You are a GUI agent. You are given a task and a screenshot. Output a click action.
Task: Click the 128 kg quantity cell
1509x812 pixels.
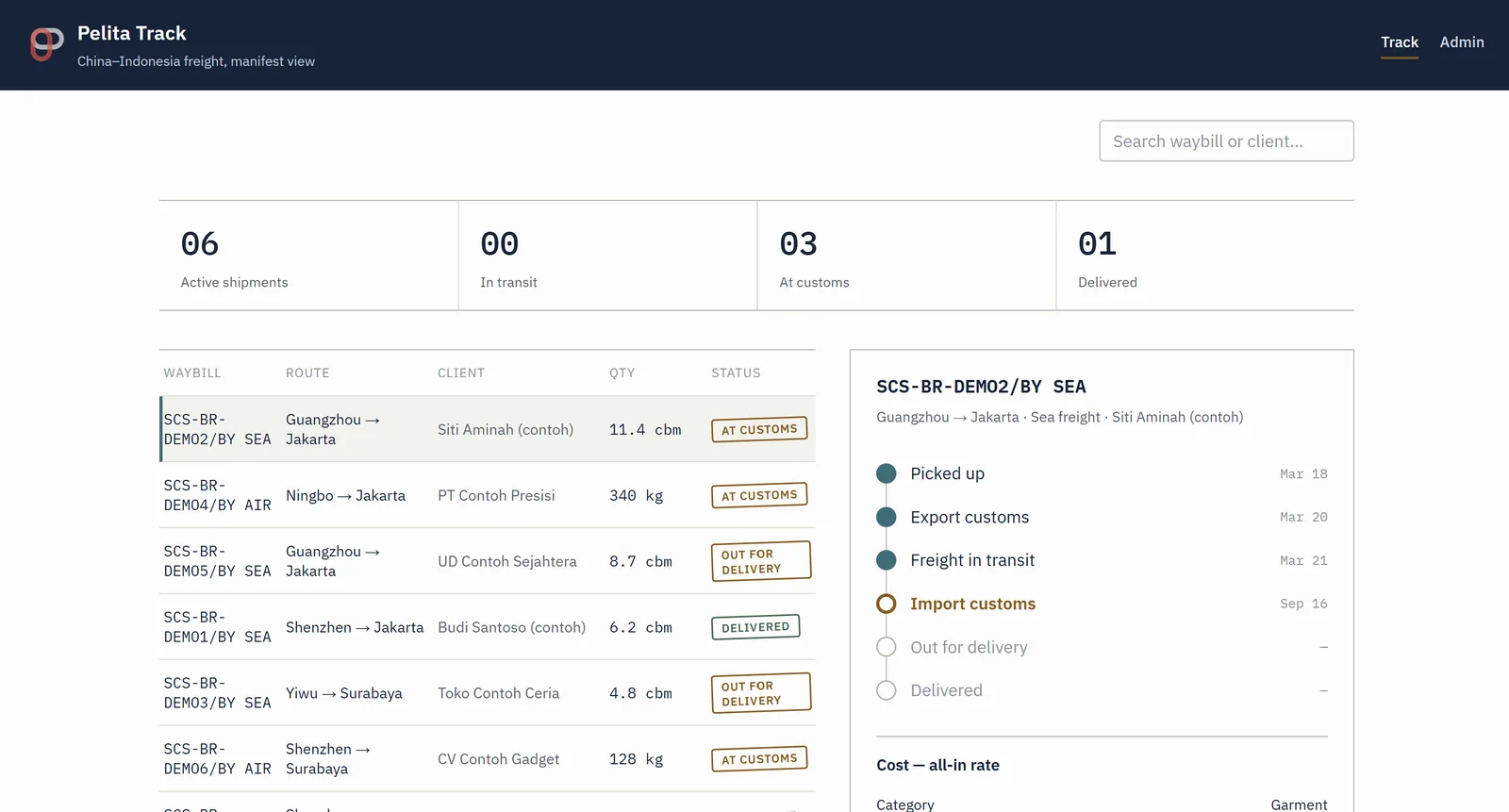[x=636, y=759]
